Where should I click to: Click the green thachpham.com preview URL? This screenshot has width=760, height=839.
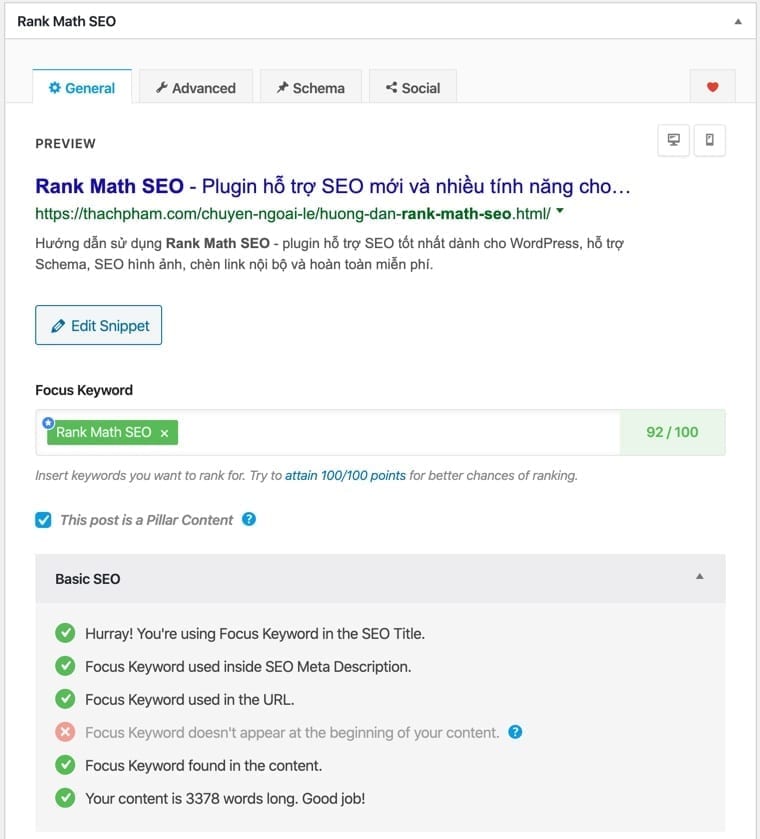(293, 214)
